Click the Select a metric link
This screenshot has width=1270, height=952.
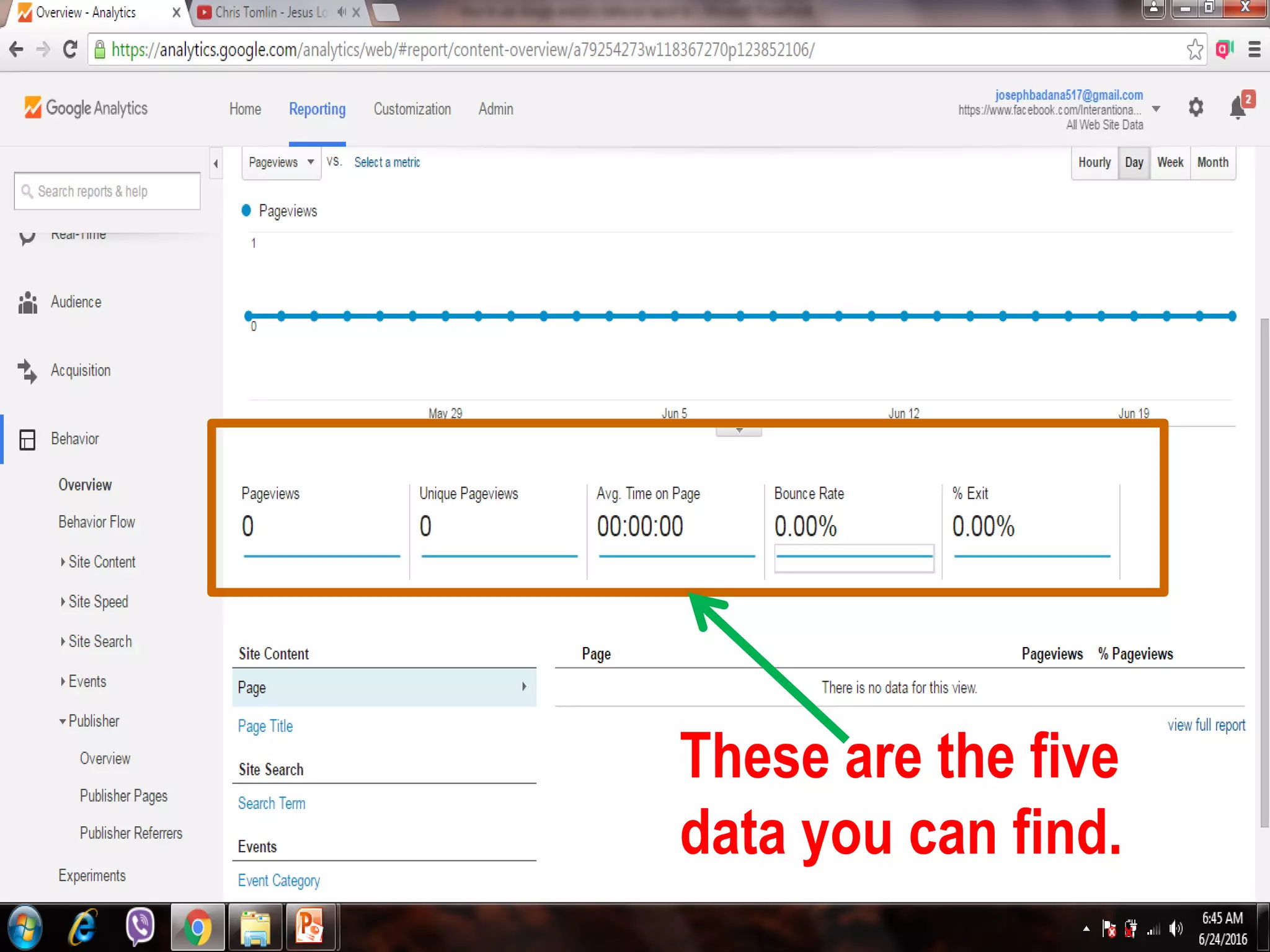coord(387,162)
